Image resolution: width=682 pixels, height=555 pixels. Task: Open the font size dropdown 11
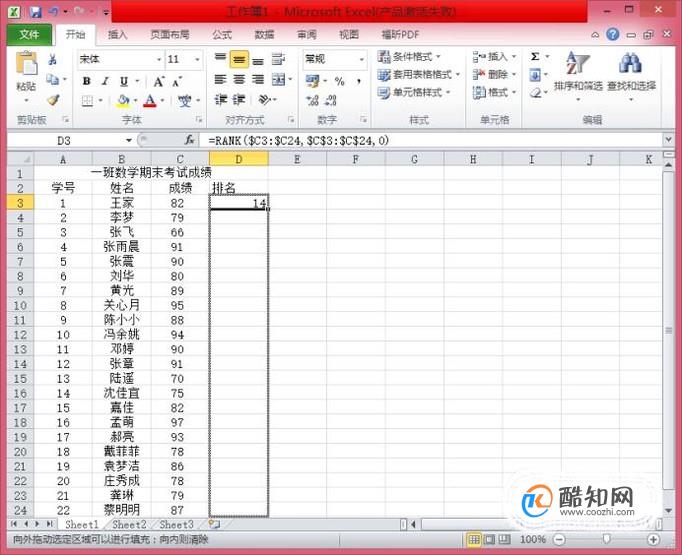197,60
